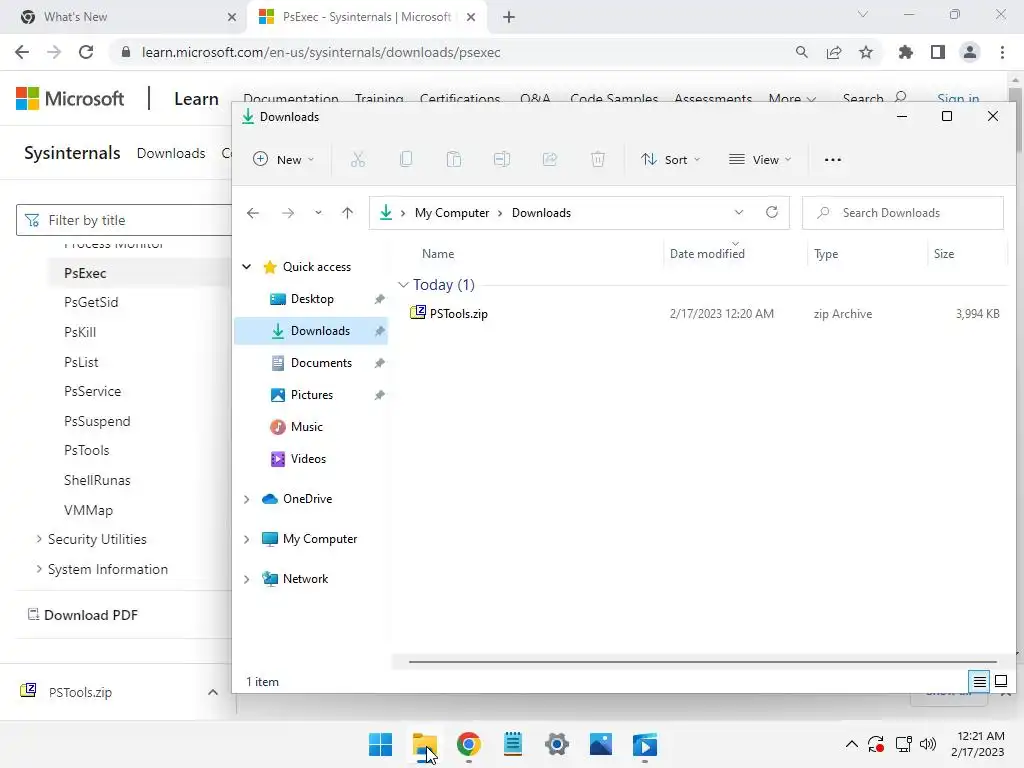Show hidden tray icons chevron
Screen dimensions: 1024x768
[x=852, y=744]
